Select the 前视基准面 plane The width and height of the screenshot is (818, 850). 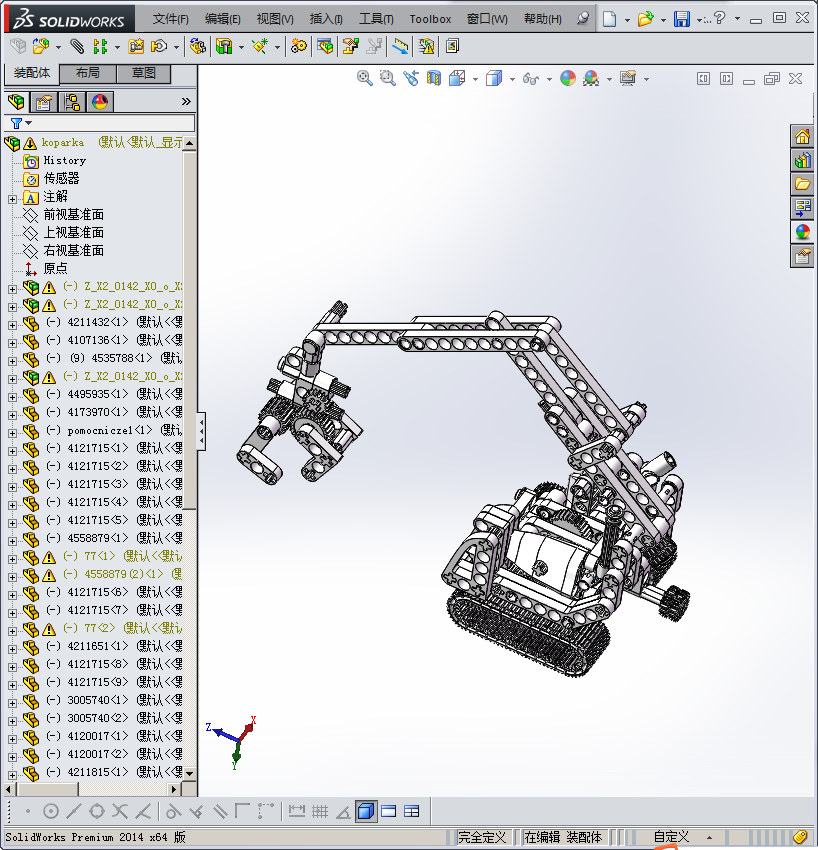[x=74, y=214]
